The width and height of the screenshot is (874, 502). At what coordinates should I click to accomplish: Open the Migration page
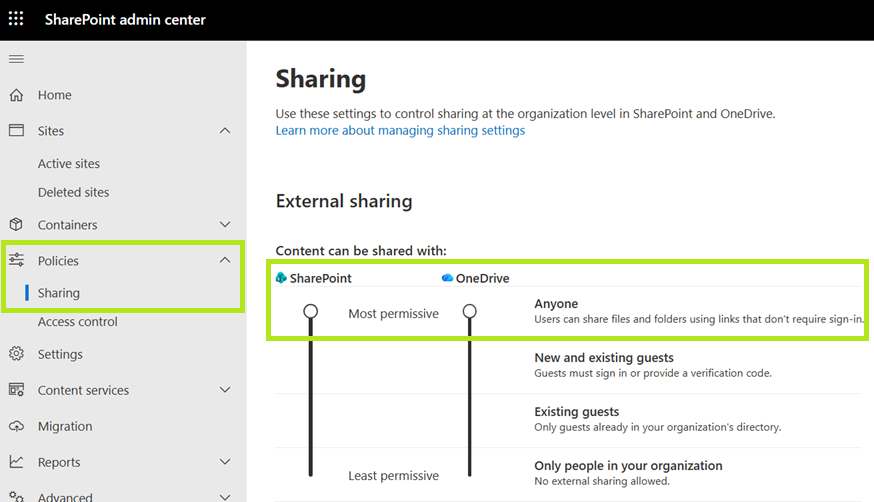[x=65, y=426]
